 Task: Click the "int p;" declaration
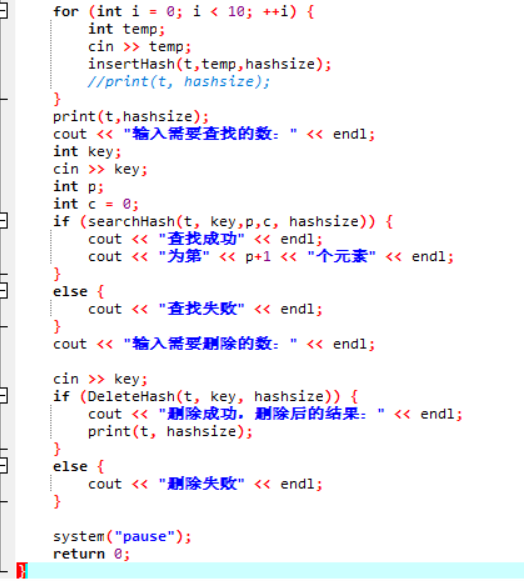point(78,187)
